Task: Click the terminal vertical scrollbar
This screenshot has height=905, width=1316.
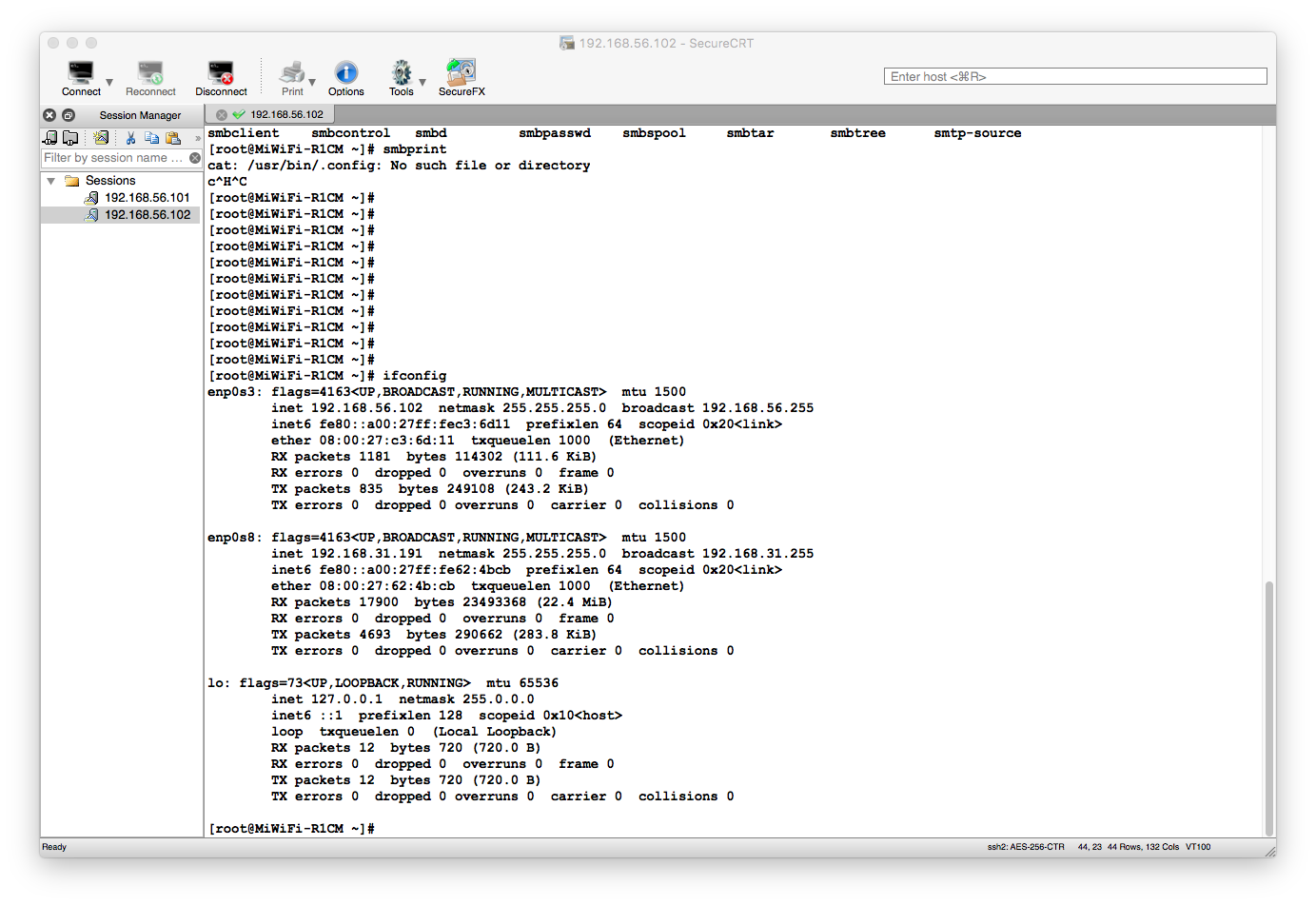Action: point(1268,708)
